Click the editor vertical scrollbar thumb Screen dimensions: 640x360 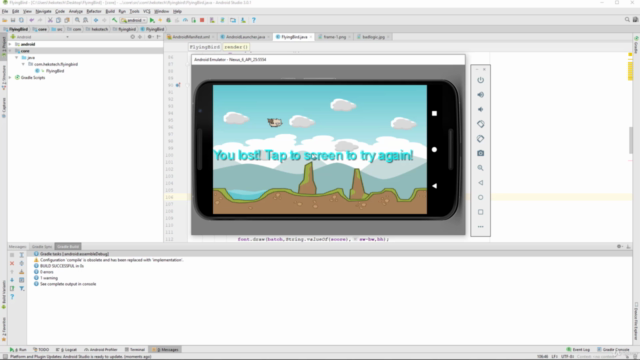(x=631, y=140)
